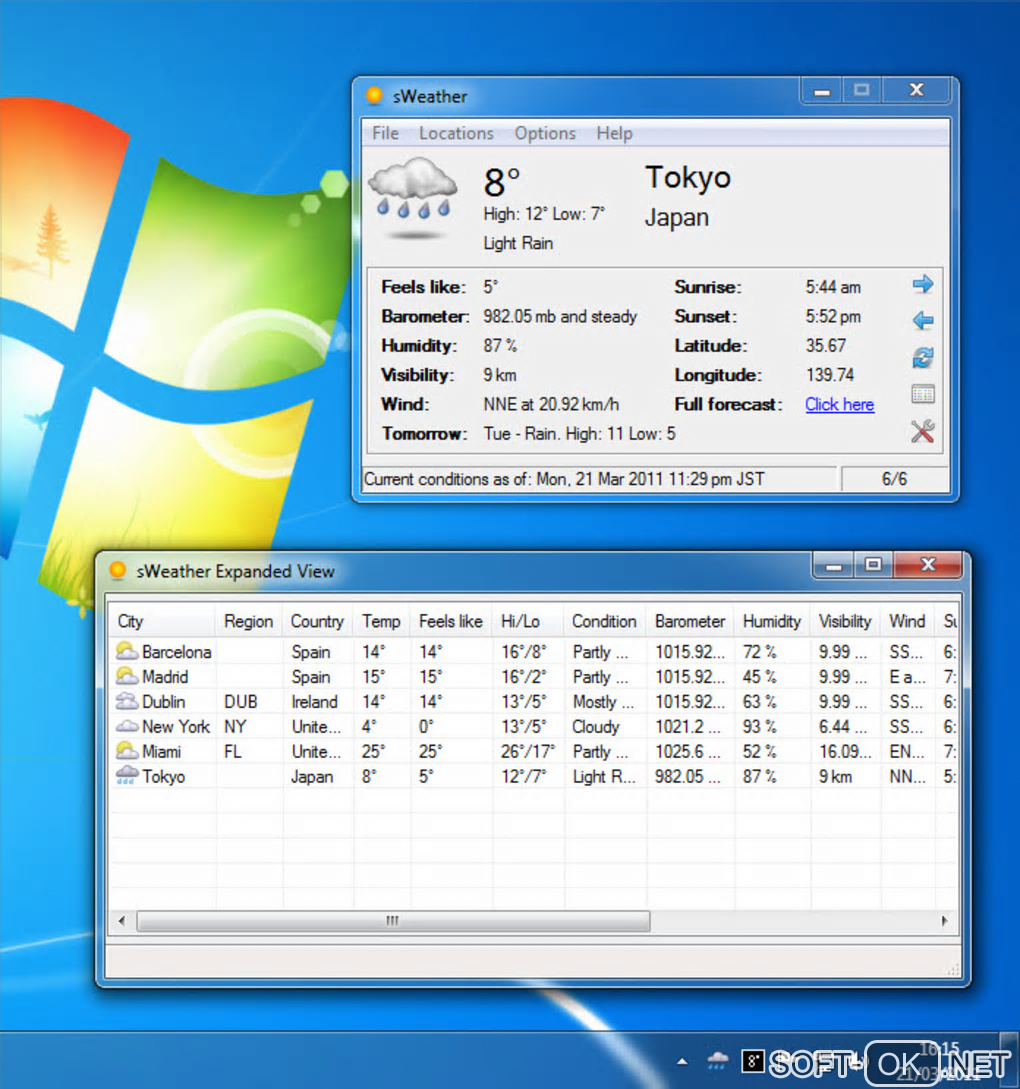The image size is (1020, 1089).
Task: Open the Help menu
Action: coord(614,133)
